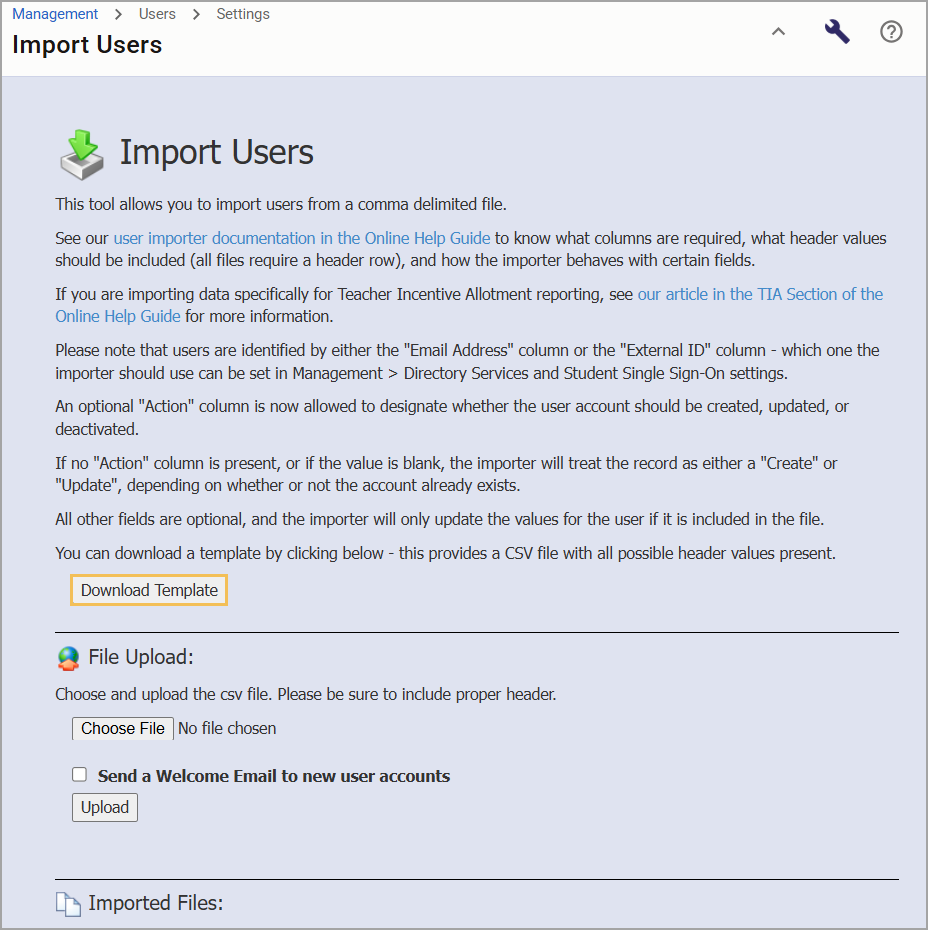Select the Settings breadcrumb item
Screen dimensions: 928x930
point(243,14)
